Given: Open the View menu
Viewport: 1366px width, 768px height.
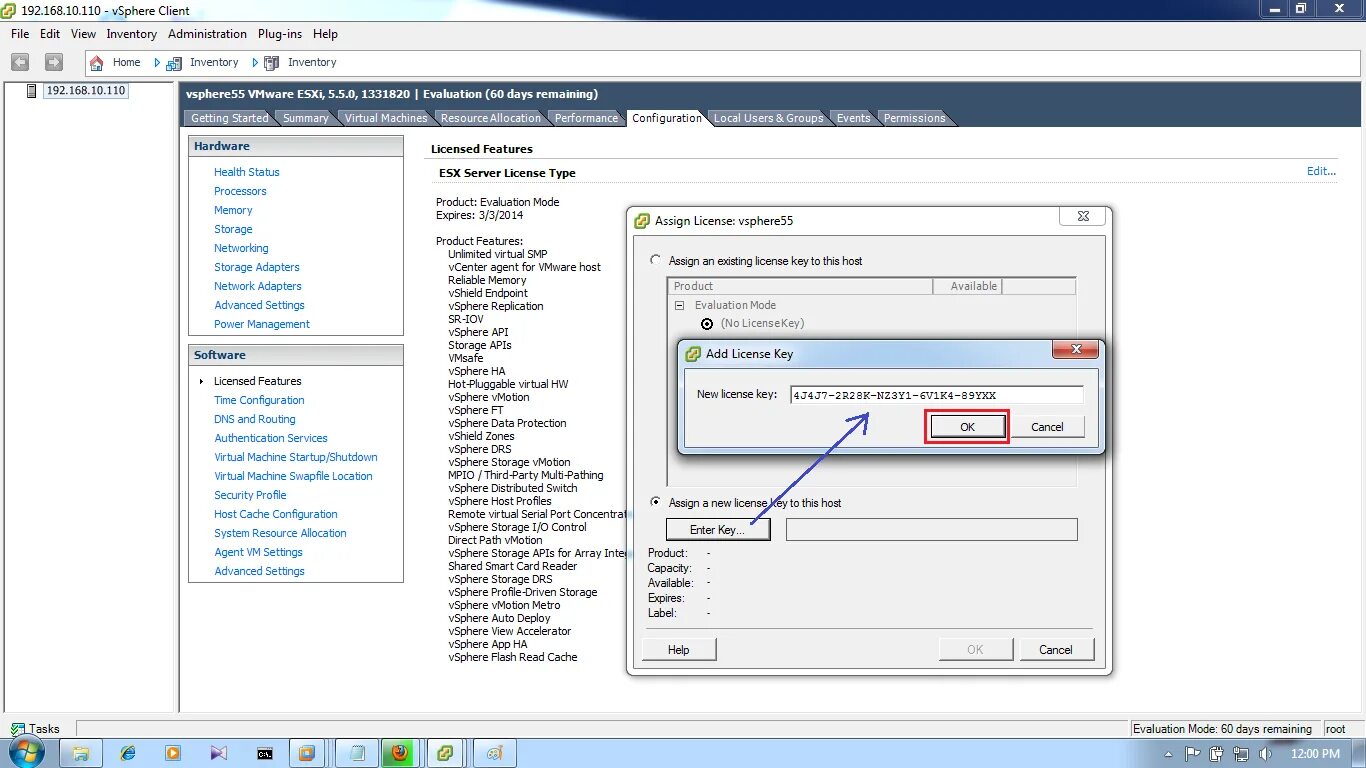Looking at the screenshot, I should (84, 34).
